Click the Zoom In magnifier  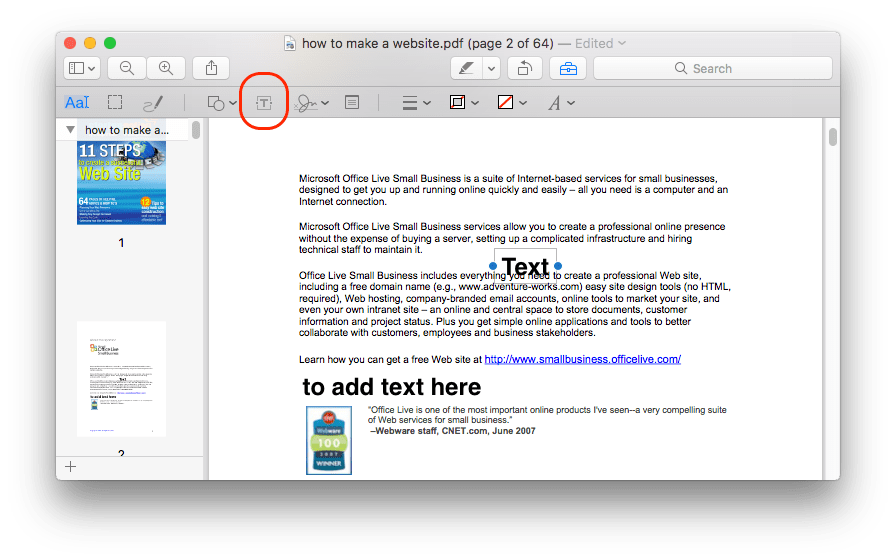pyautogui.click(x=166, y=69)
